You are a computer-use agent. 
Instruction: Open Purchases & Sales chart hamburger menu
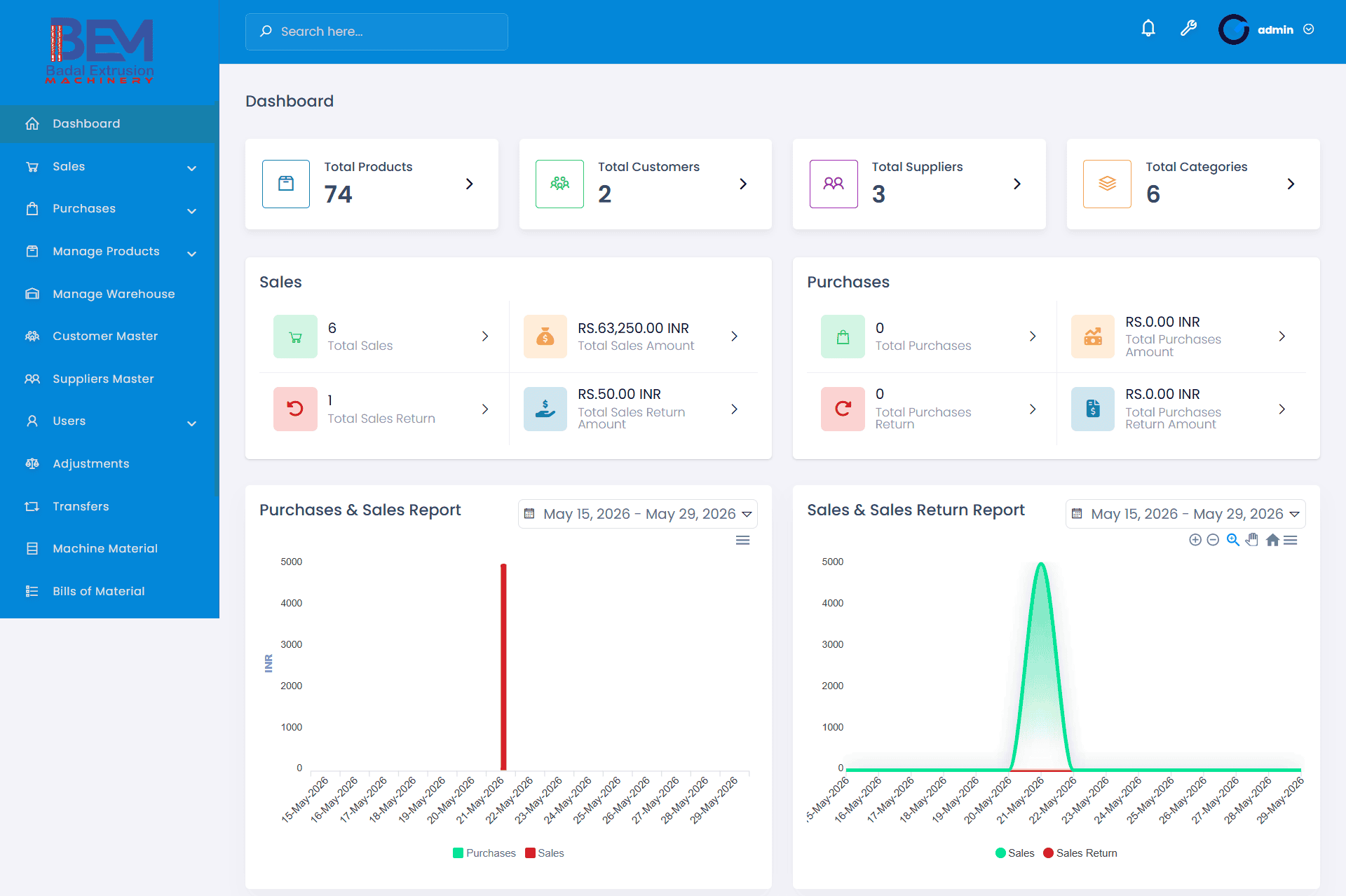point(743,540)
